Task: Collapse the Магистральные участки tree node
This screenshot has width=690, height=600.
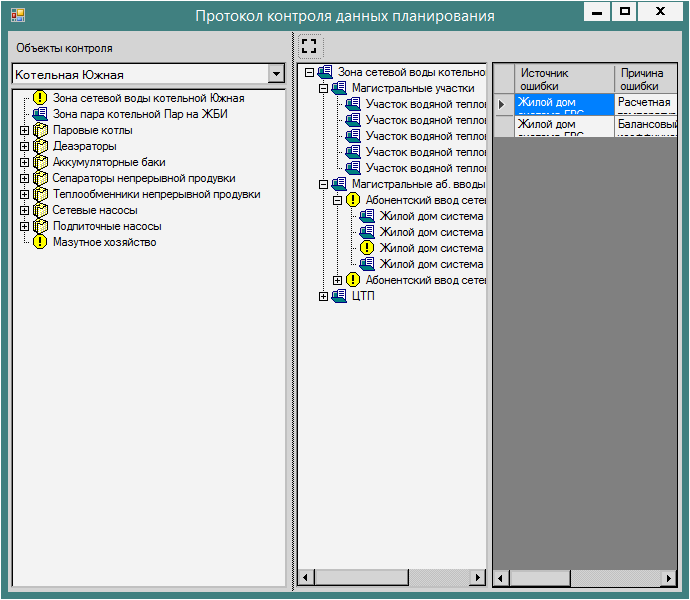Action: (x=324, y=88)
